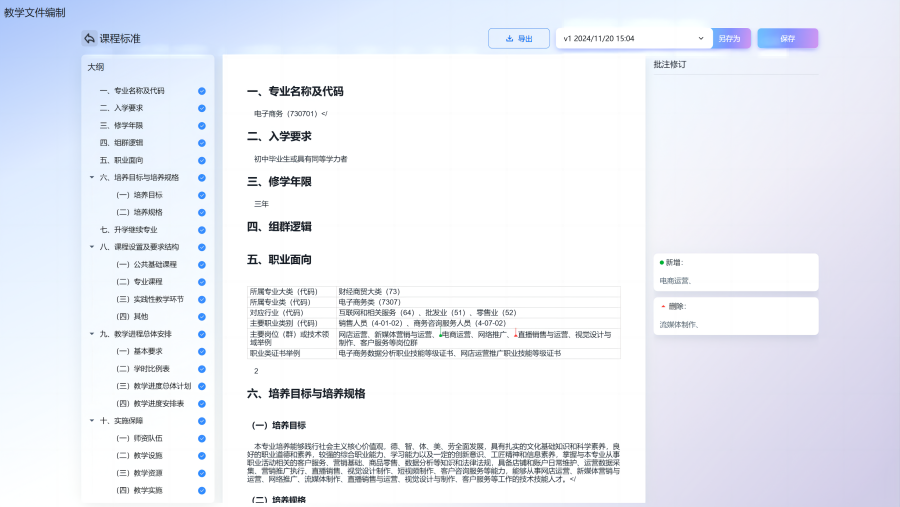Click the check icon next to 二、入学要求

(x=202, y=108)
